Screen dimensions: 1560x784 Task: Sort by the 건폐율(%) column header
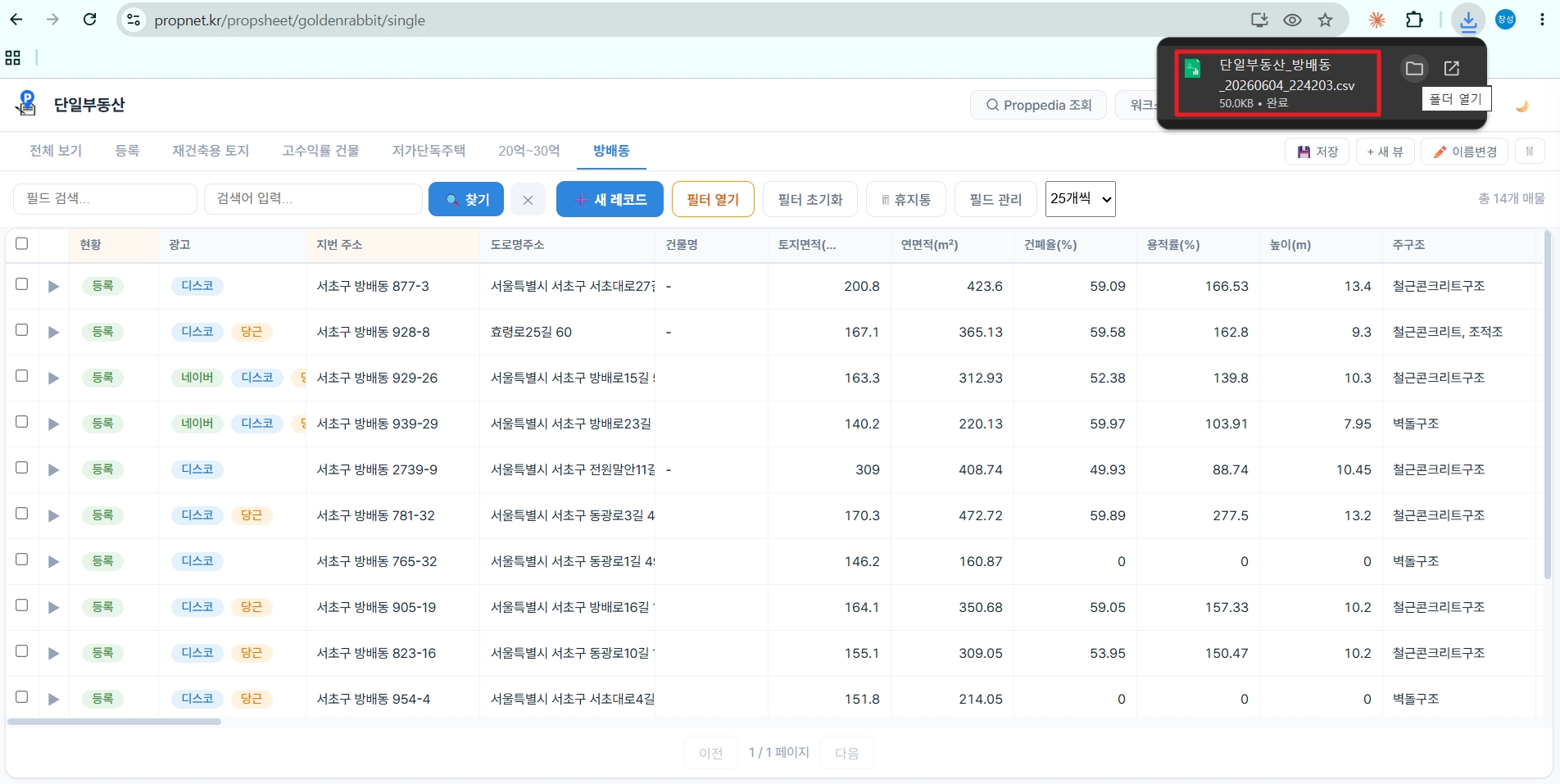1050,245
